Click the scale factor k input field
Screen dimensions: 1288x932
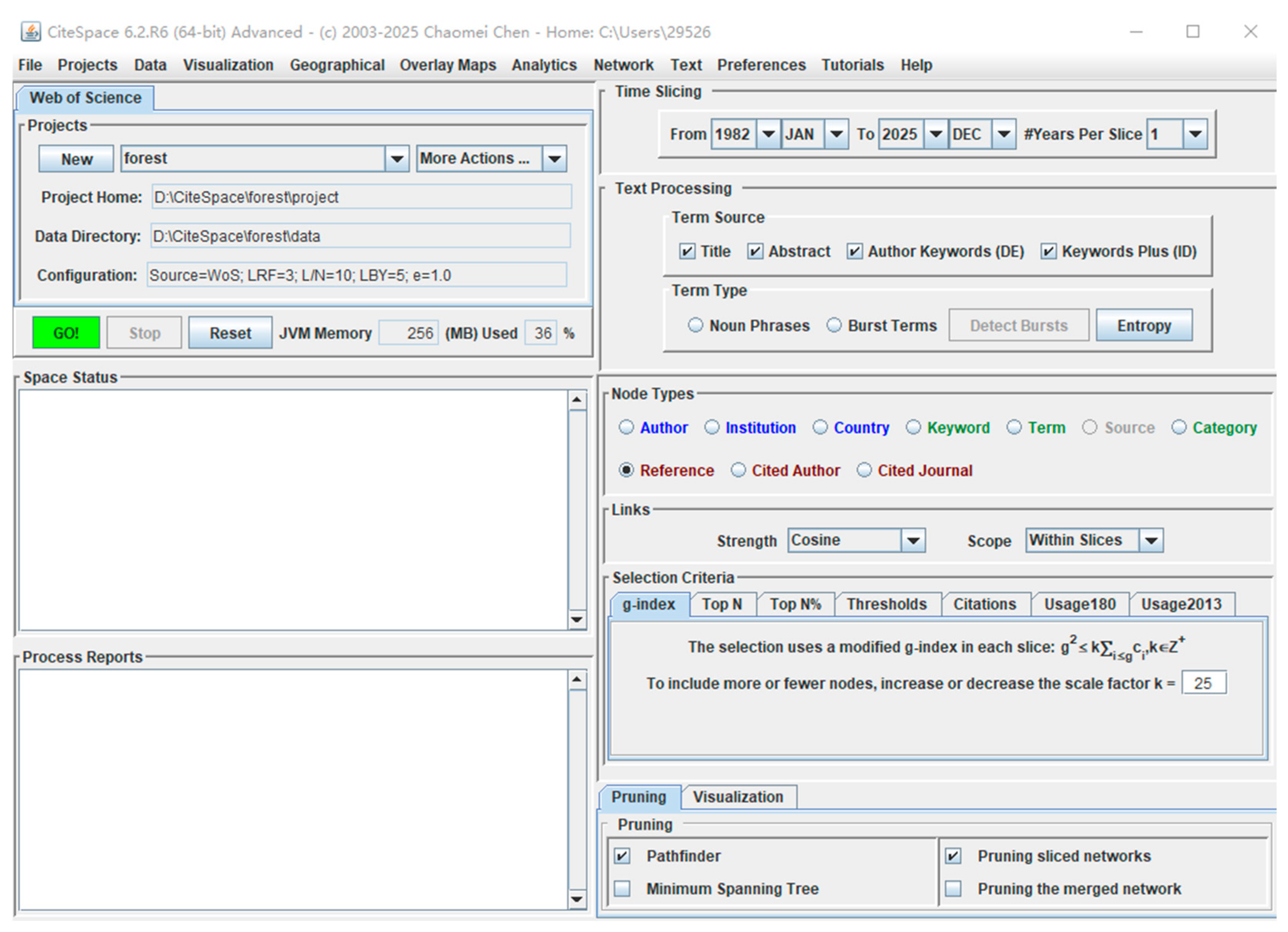click(1204, 683)
